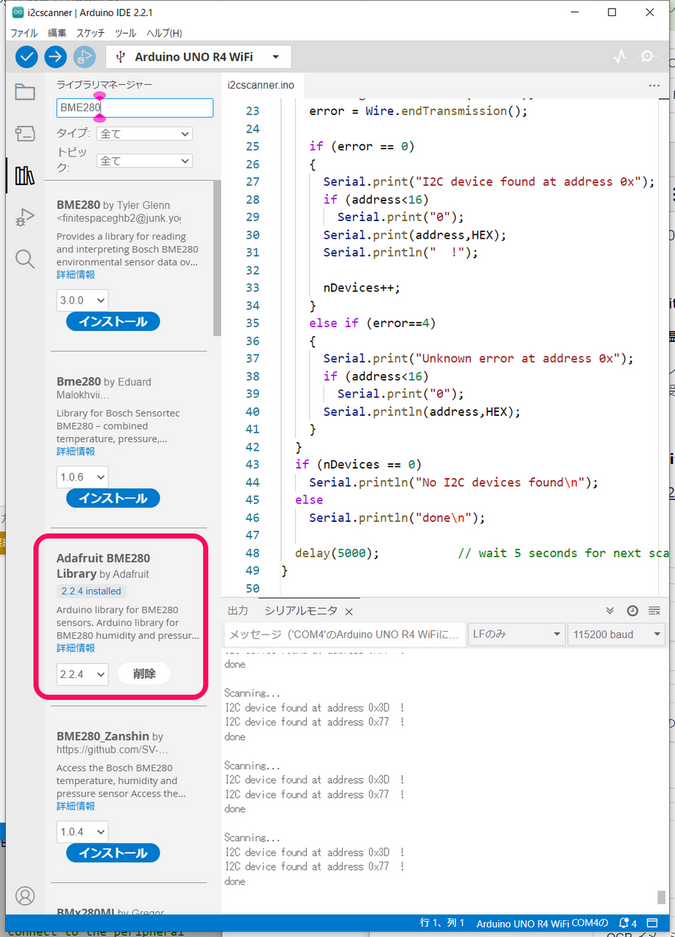Screen dimensions: 675x937
Task: Open the ヘルプ(H) menu
Action: (x=164, y=33)
